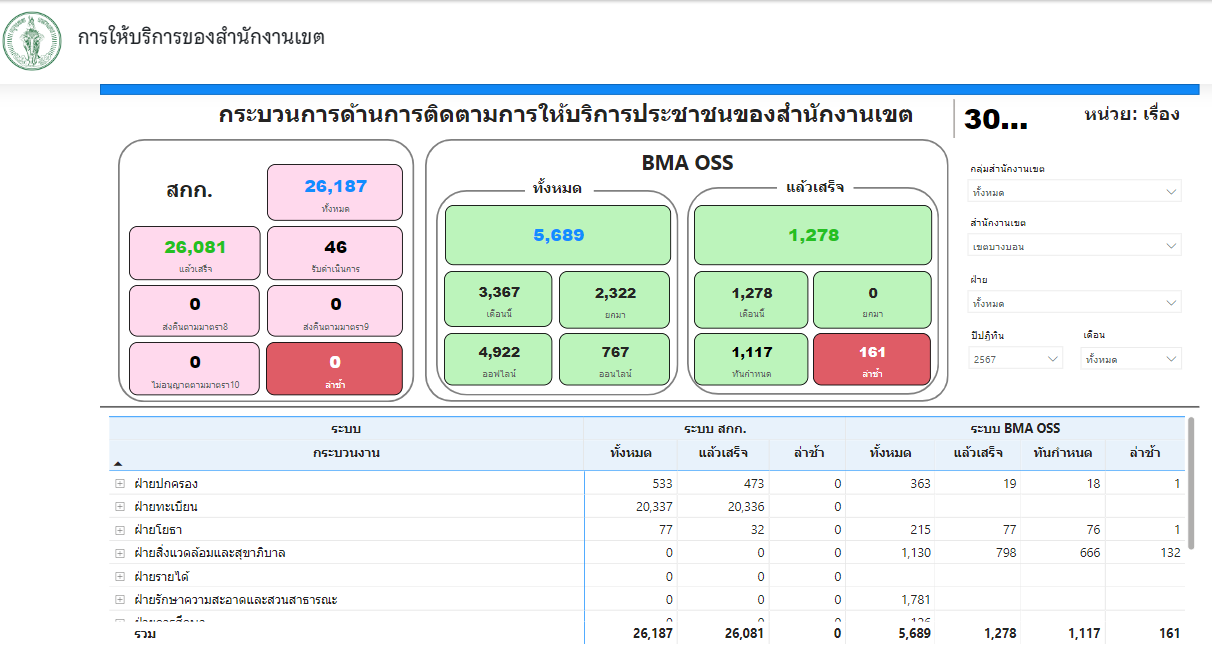
Task: Select the รับดำเนินการ card showing 46
Action: coord(335,254)
